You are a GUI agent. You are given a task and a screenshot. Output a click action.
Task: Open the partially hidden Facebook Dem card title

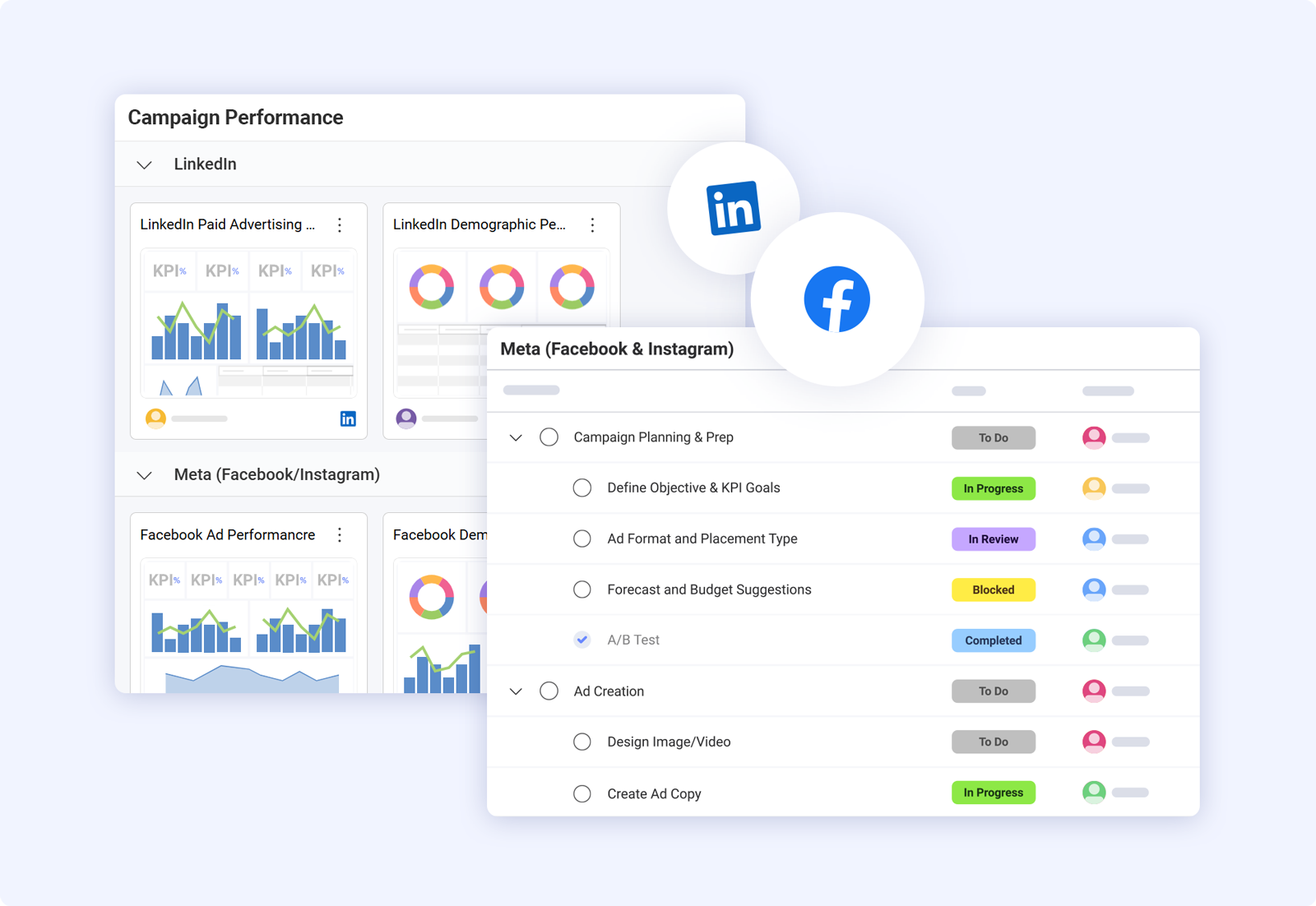(439, 535)
